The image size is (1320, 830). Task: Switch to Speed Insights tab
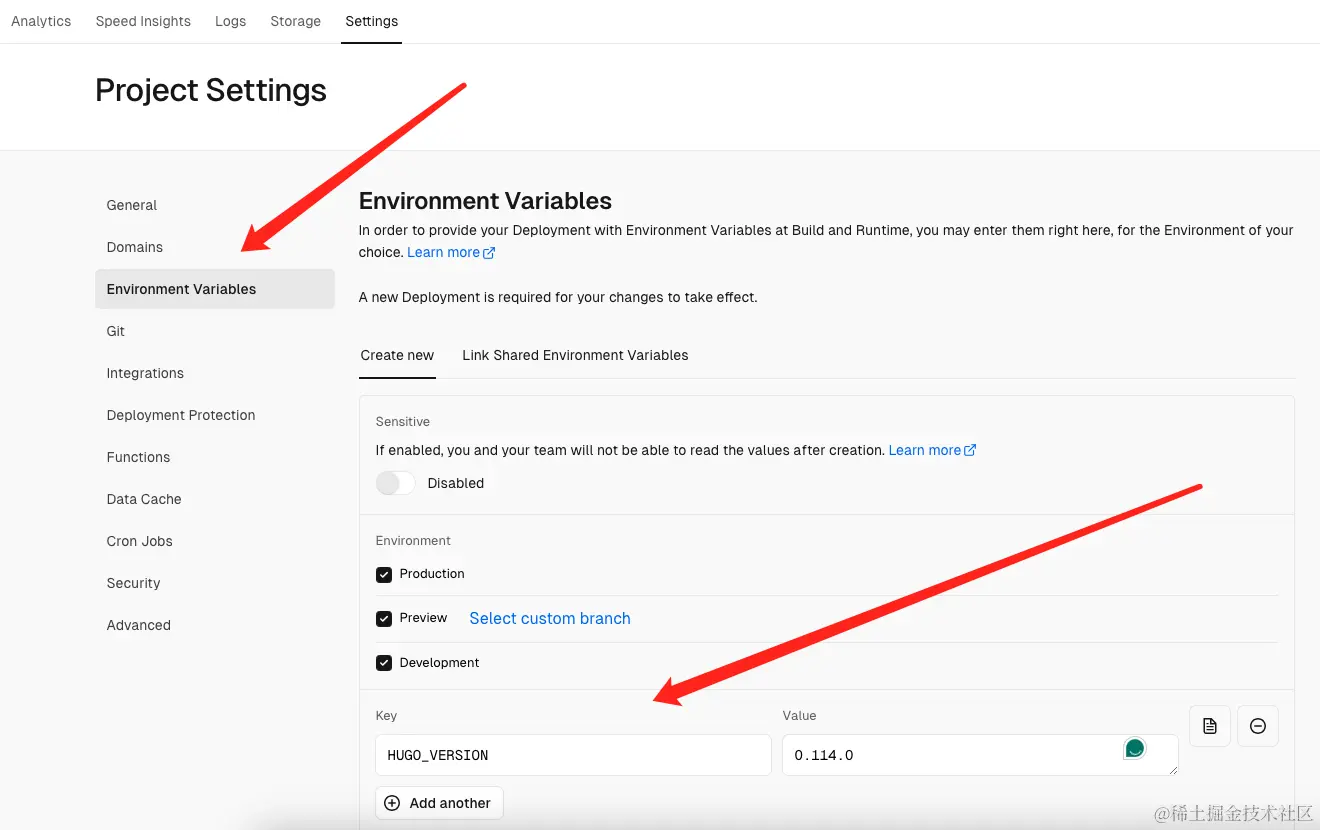click(143, 21)
